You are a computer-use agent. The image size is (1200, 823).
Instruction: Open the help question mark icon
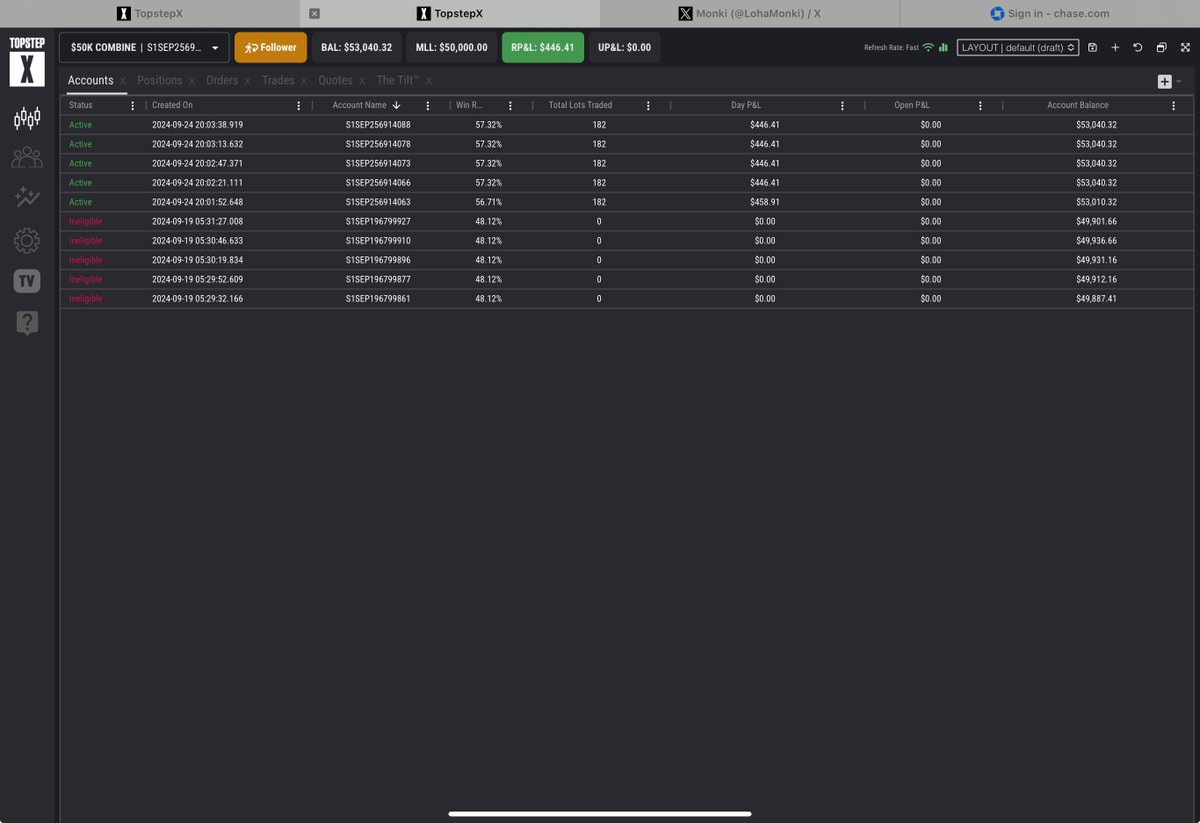27,322
